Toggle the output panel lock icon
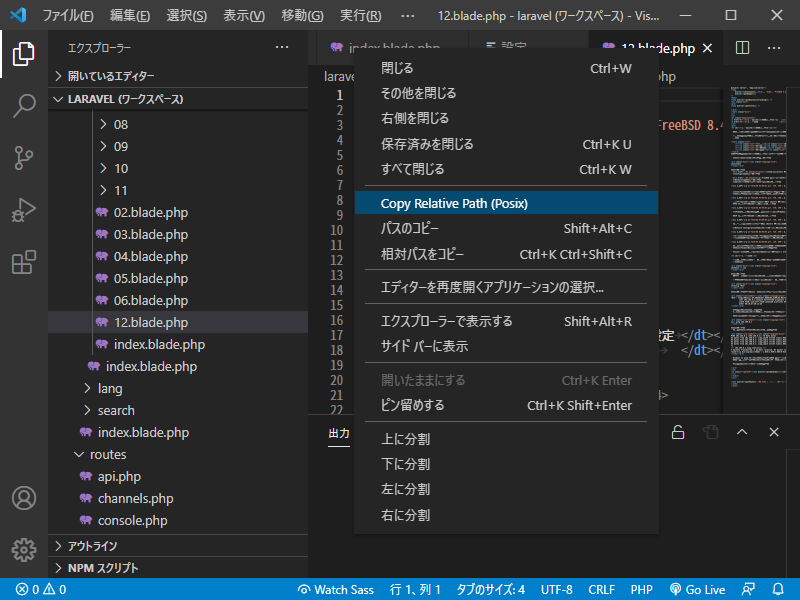 [678, 432]
